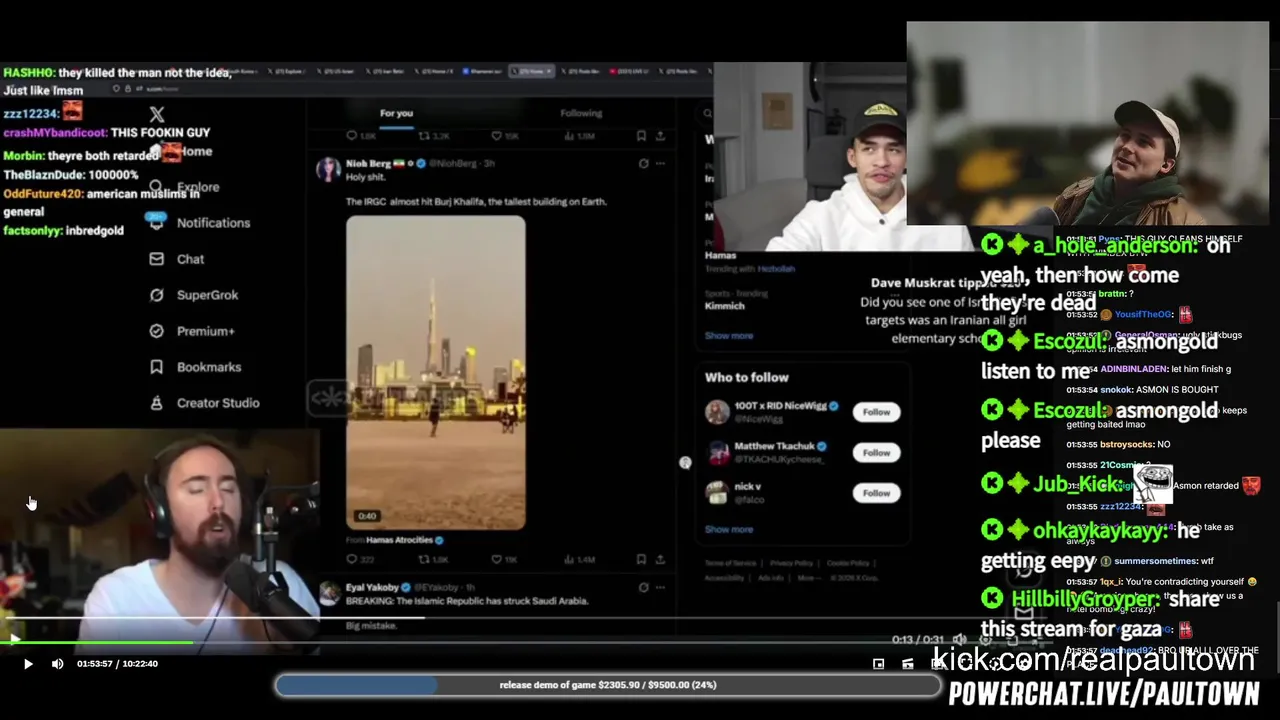Open the Terms of Service footer link
Screen dimensions: 1280x720
(730, 563)
